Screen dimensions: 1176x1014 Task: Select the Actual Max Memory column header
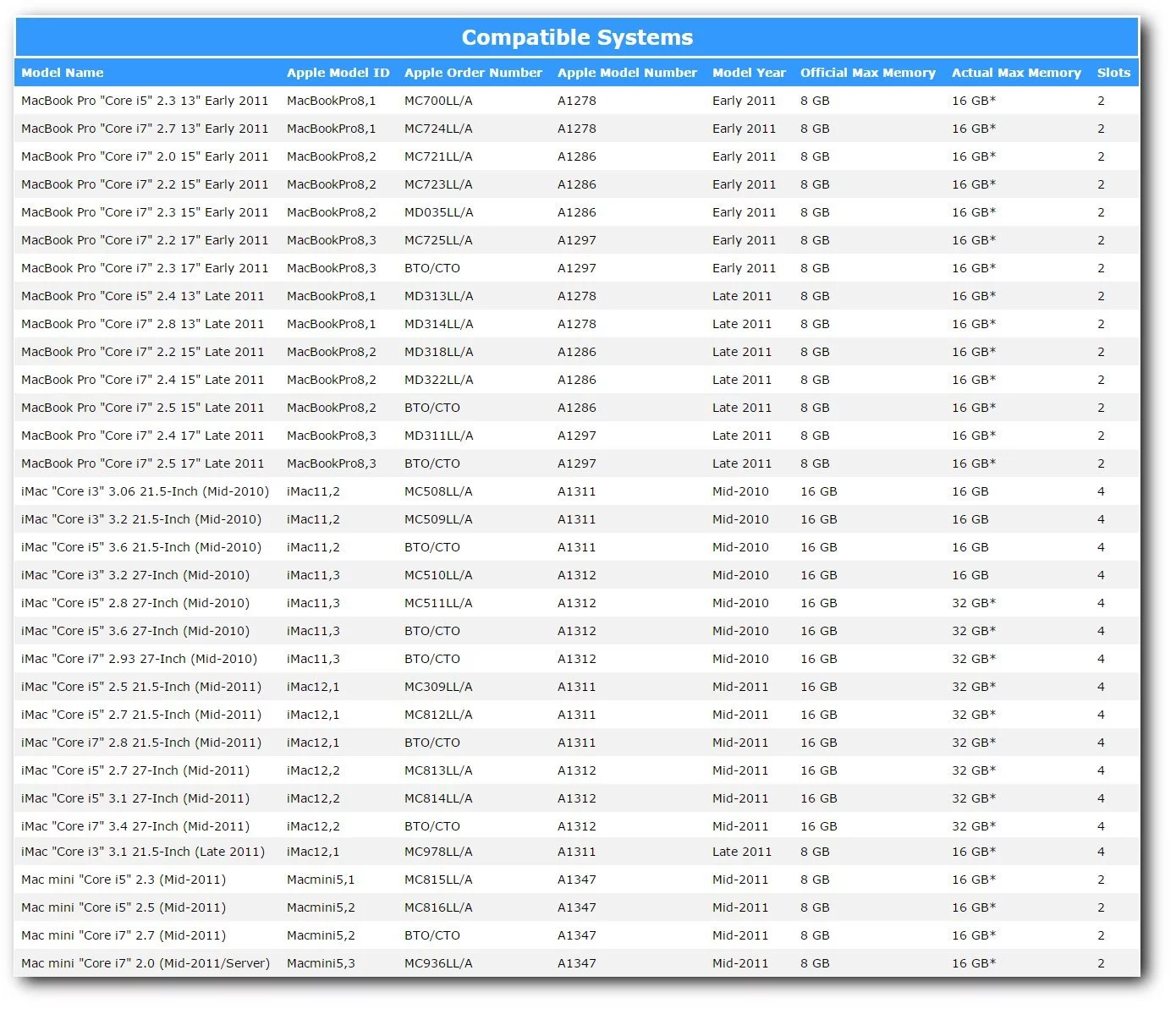point(1016,73)
